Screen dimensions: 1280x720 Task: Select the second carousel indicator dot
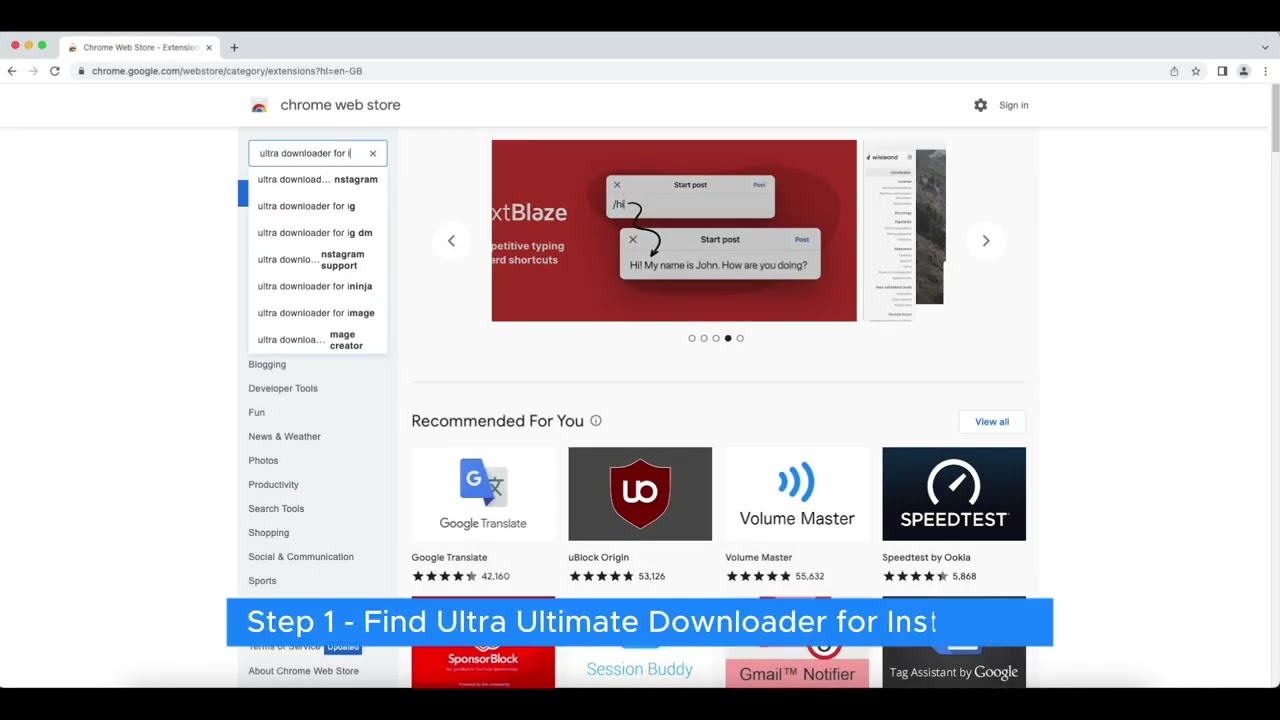[704, 338]
